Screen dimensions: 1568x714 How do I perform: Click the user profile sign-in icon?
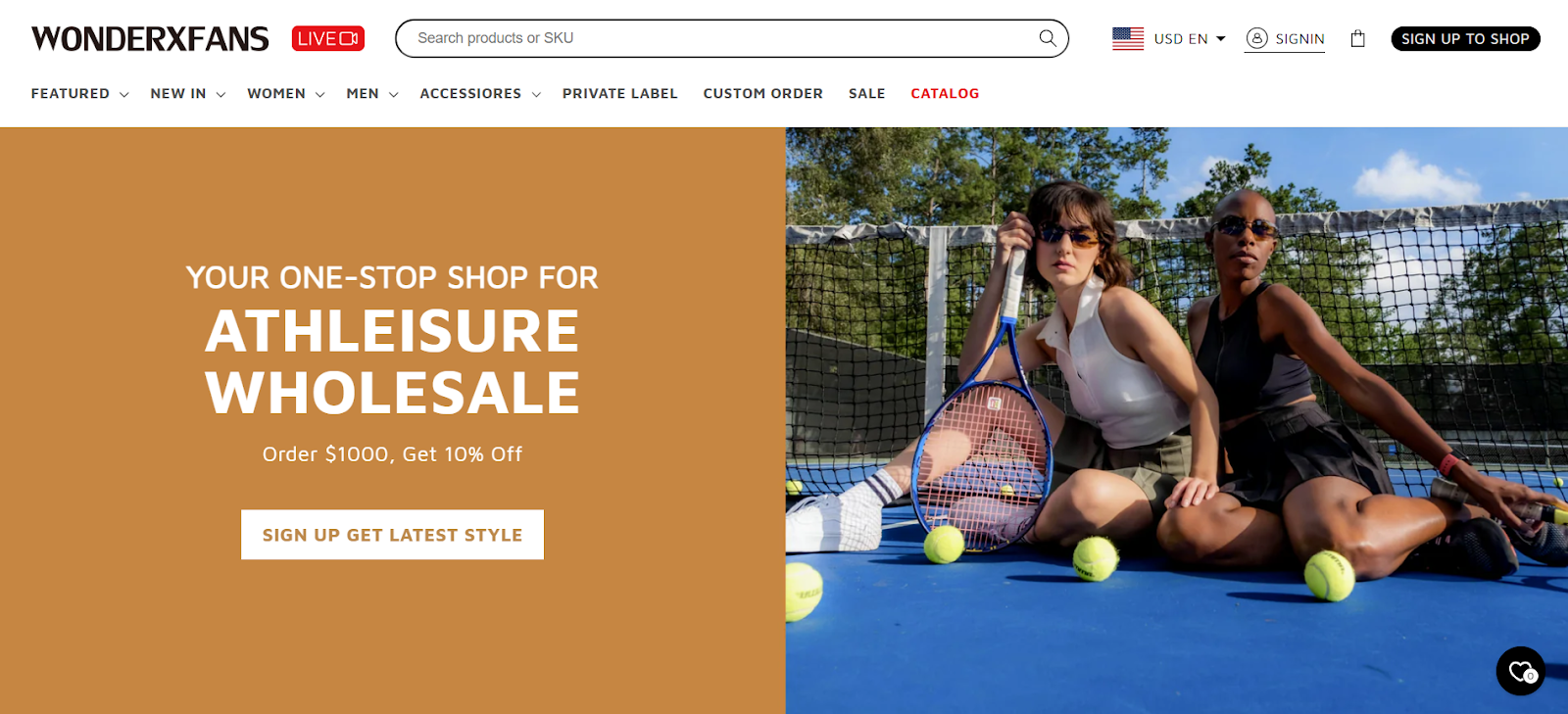(x=1256, y=38)
